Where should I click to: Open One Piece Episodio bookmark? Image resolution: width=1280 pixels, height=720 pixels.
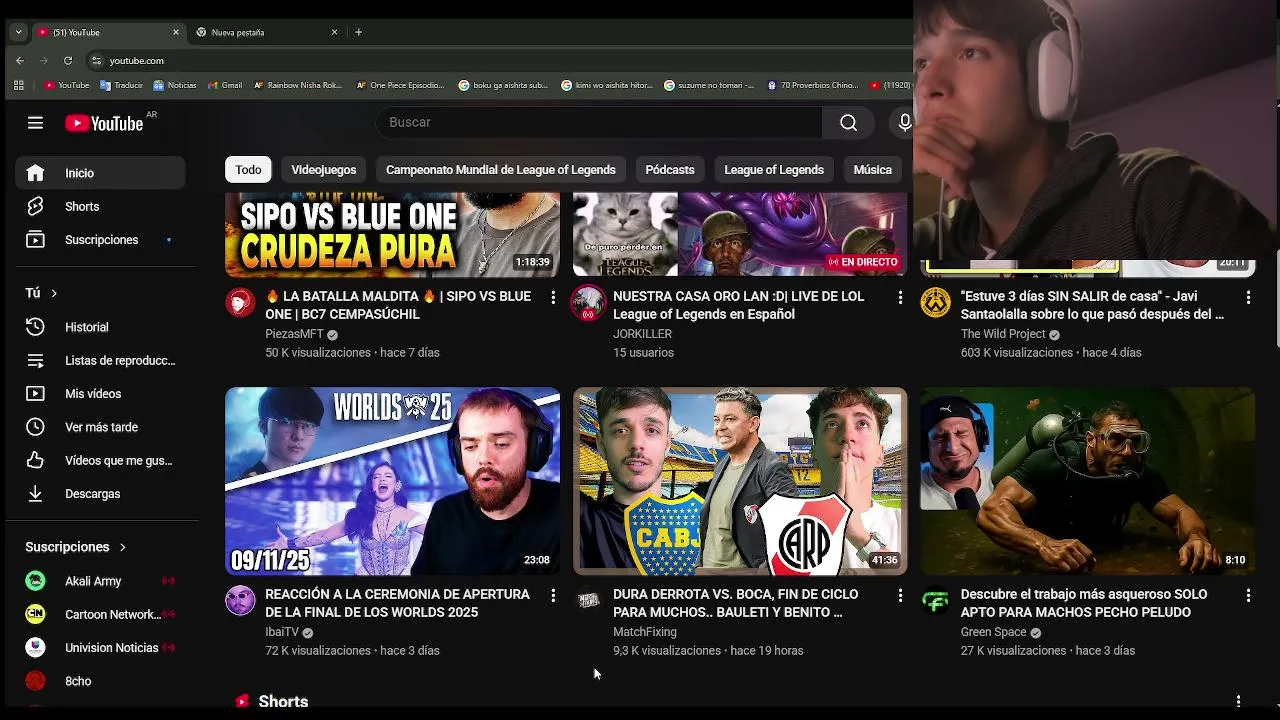point(400,85)
